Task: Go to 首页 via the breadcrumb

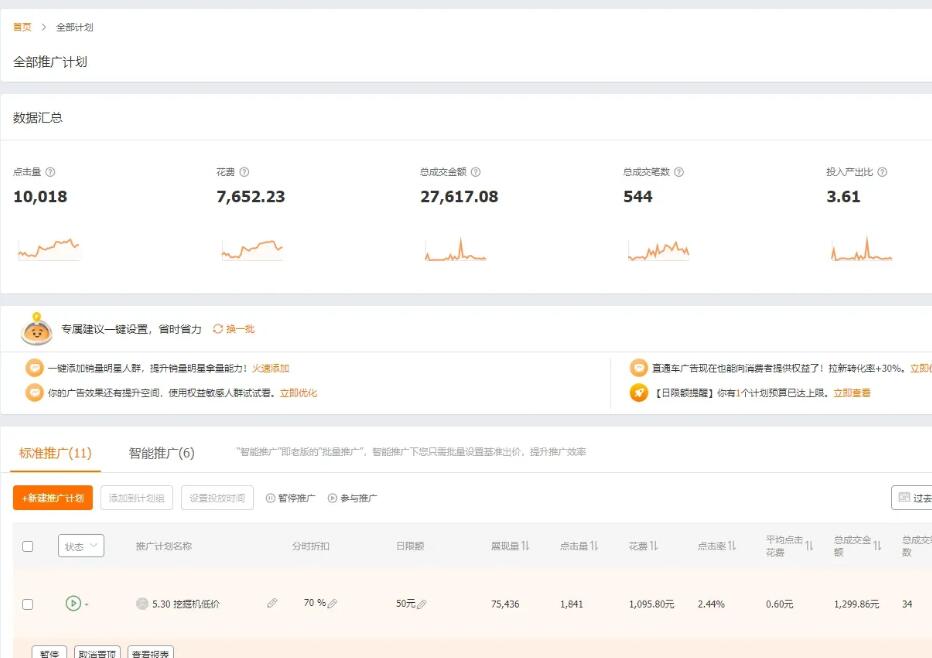Action: [22, 27]
